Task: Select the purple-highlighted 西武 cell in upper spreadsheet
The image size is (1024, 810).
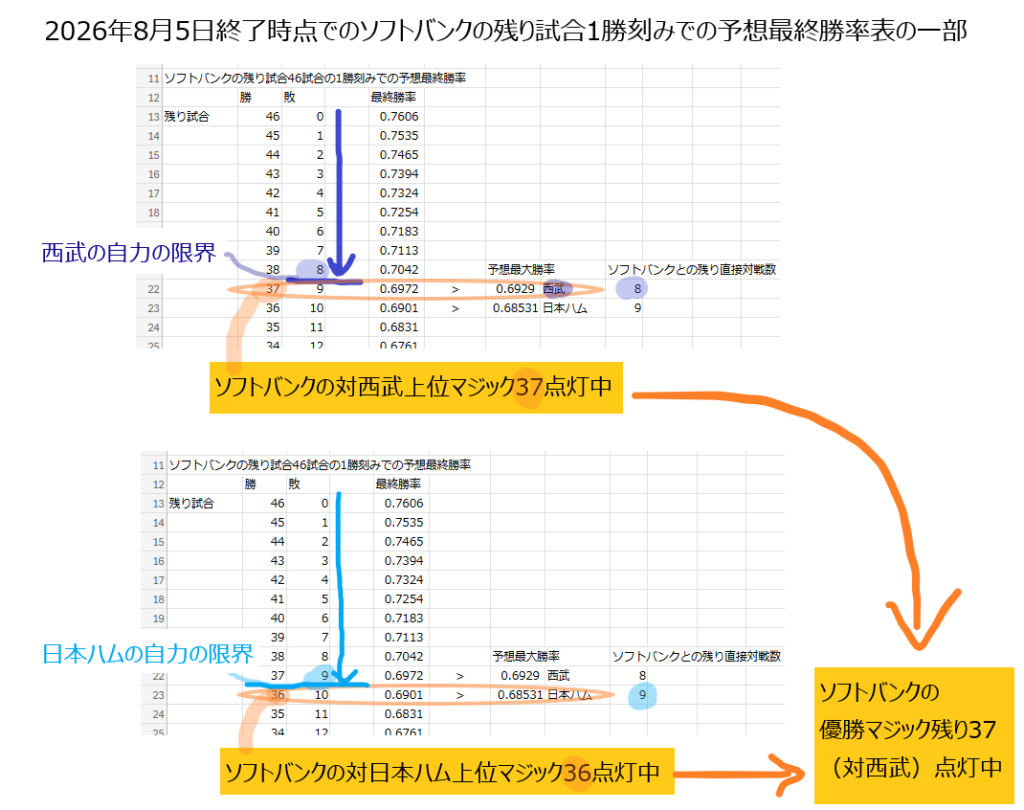Action: (555, 289)
